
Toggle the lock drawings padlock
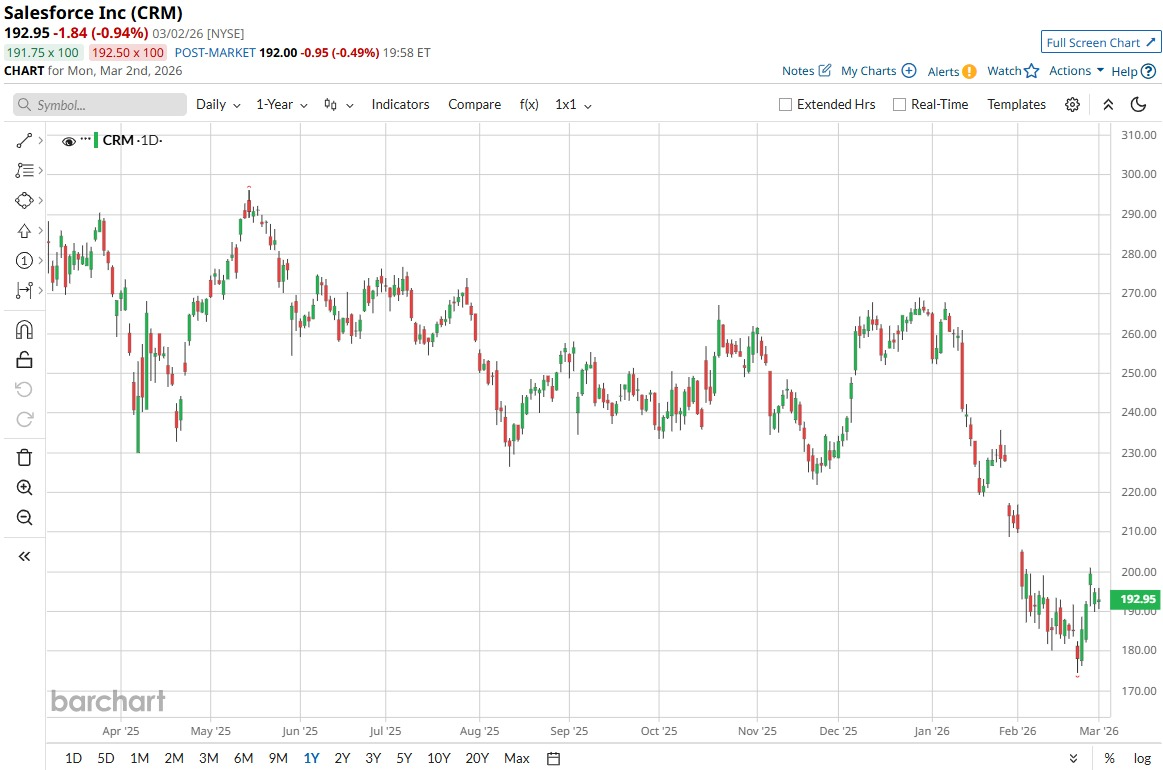click(x=24, y=360)
